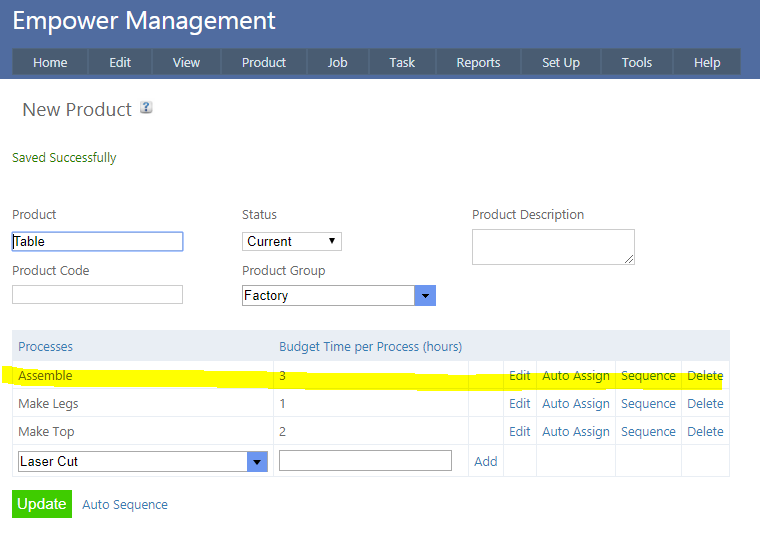
Task: Open the Reports menu
Action: (478, 62)
